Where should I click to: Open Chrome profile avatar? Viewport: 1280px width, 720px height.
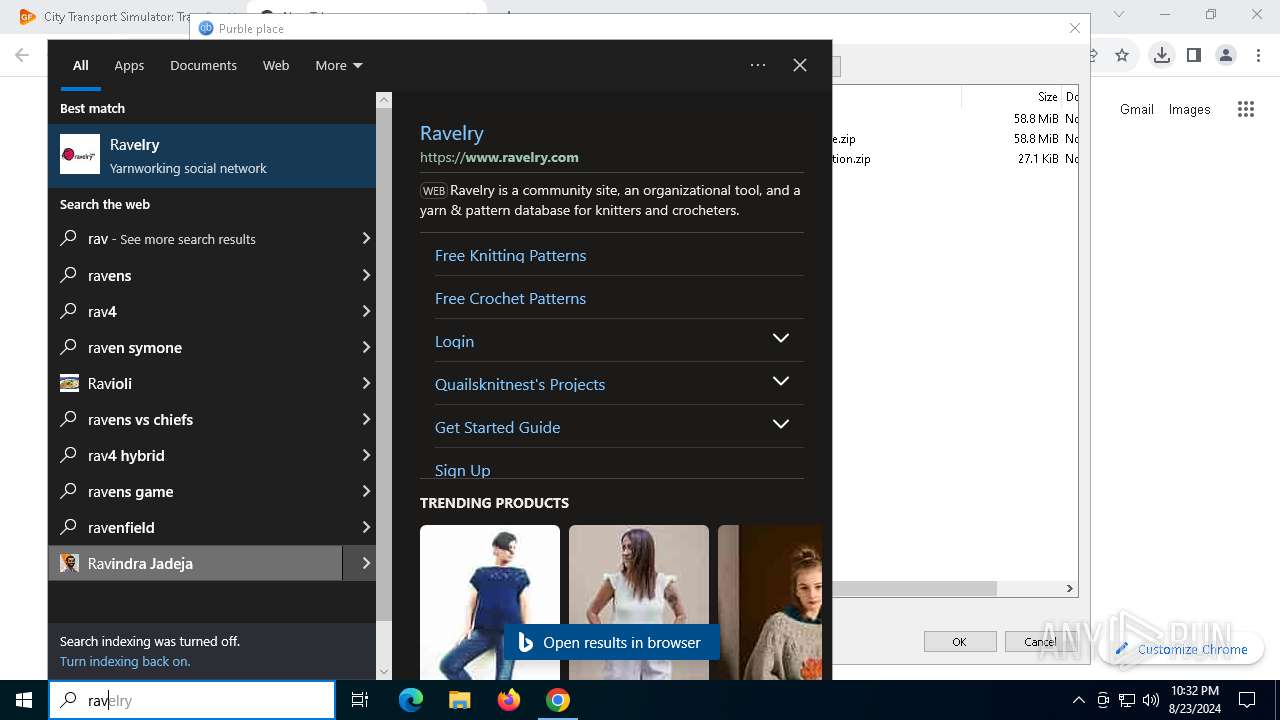click(x=1226, y=55)
